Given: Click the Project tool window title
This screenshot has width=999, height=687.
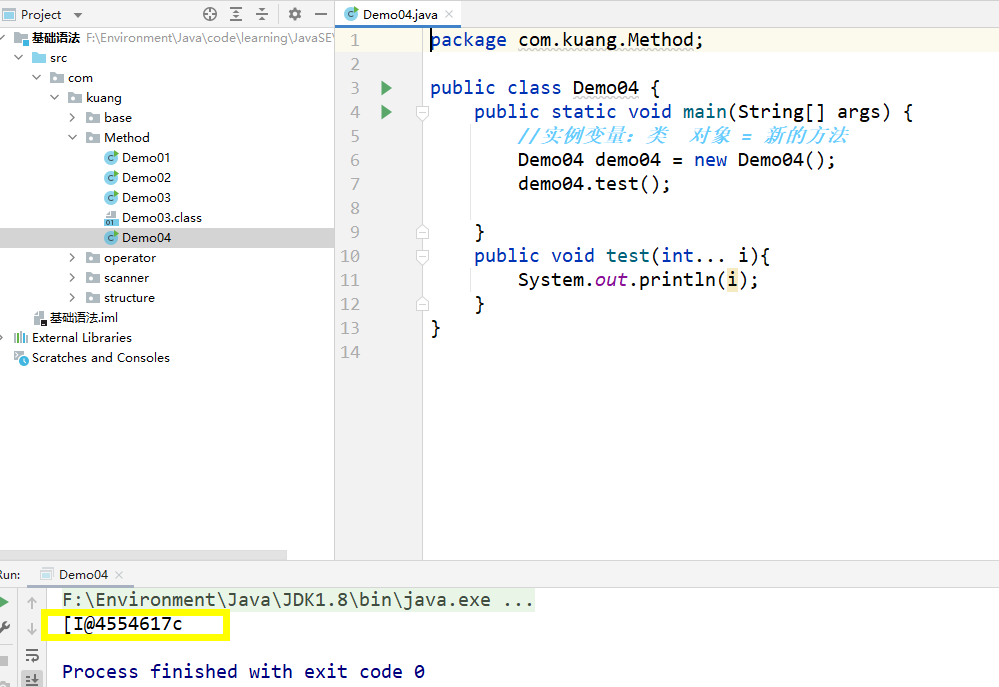Looking at the screenshot, I should (x=41, y=14).
